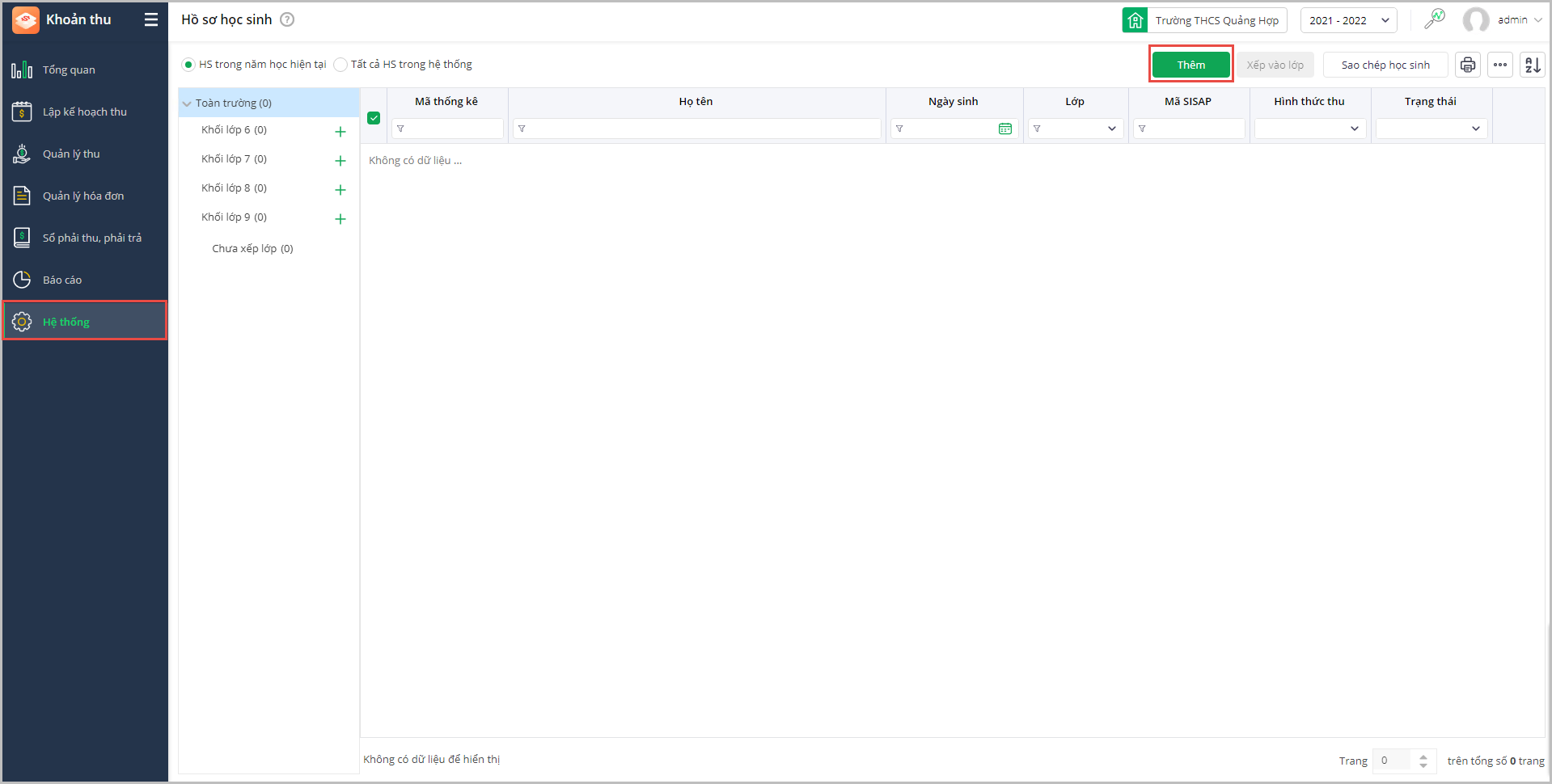
Task: Toggle the hamburger sidebar menu
Action: click(x=151, y=20)
